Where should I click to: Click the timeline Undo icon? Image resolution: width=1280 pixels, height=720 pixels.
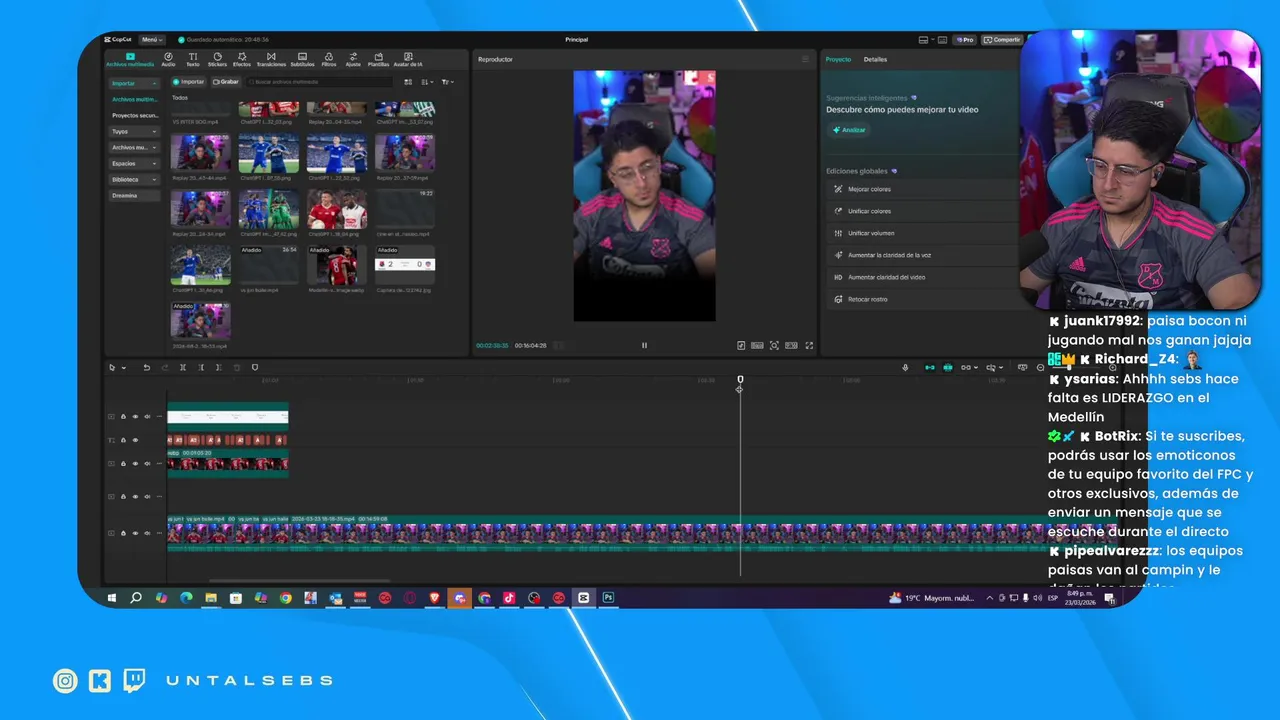pos(146,367)
